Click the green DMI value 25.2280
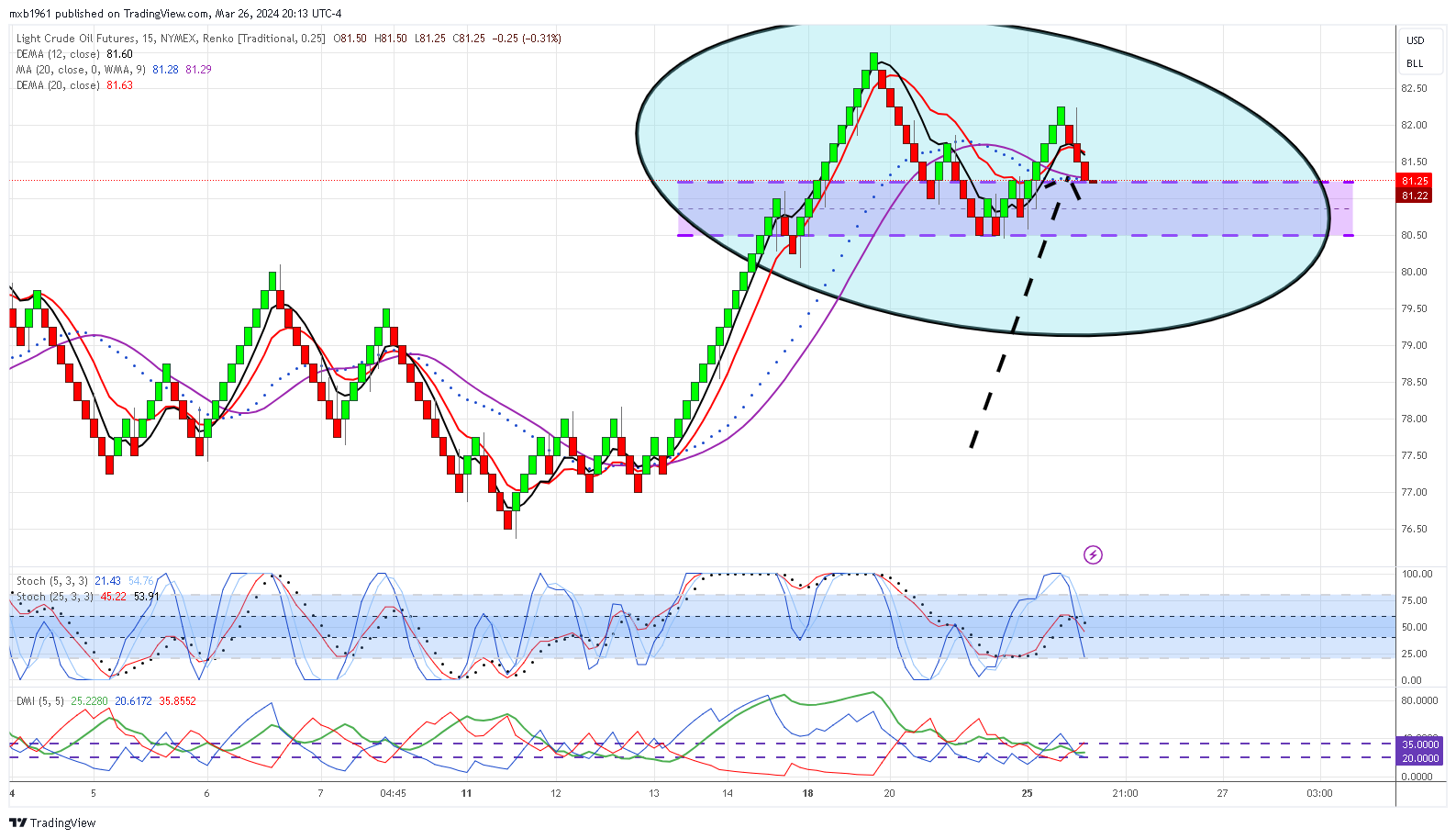1456x839 pixels. pos(89,701)
